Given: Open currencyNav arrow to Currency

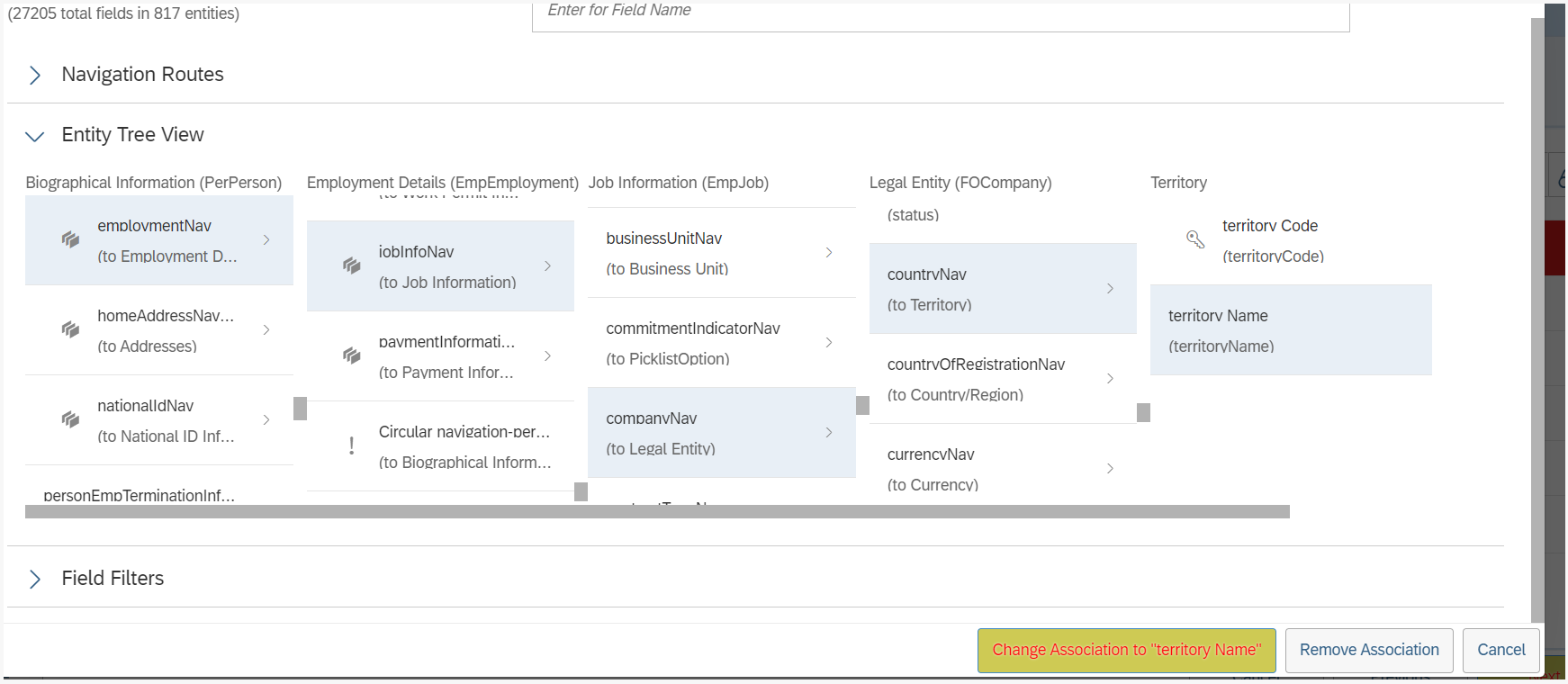Looking at the screenshot, I should 1111,468.
